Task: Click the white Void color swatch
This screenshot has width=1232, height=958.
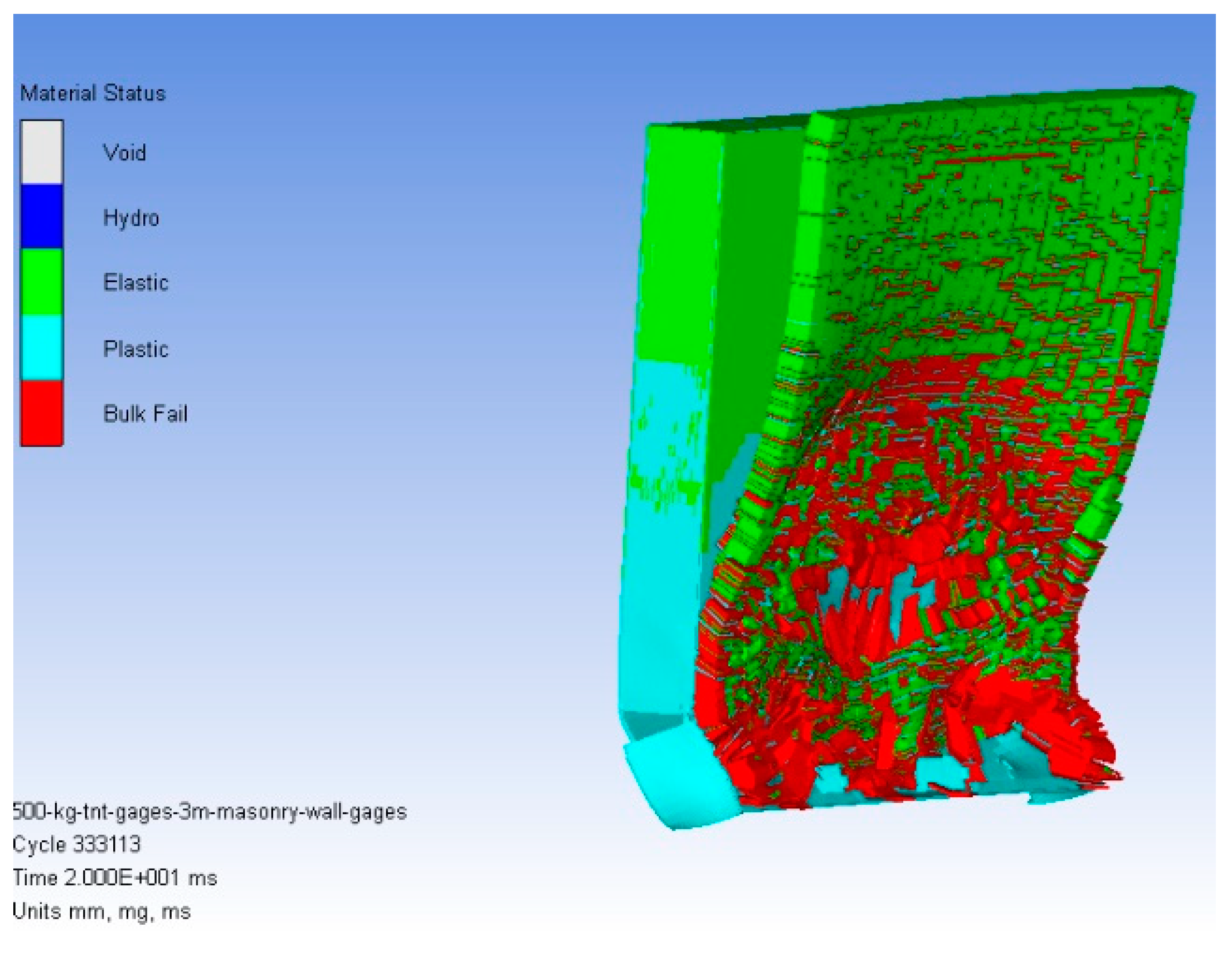Action: [x=42, y=152]
